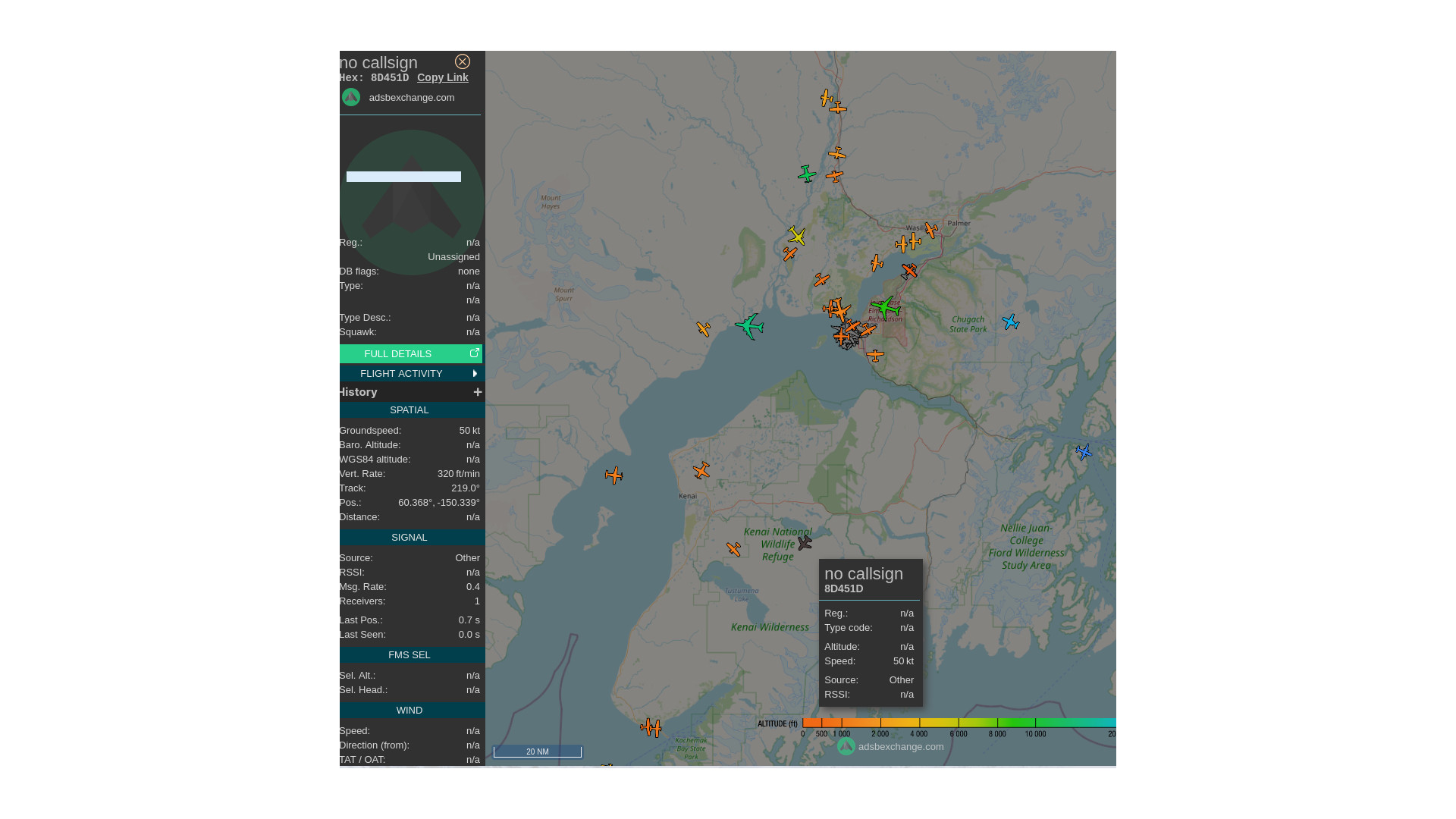The height and width of the screenshot is (819, 1456).
Task: Open FULL DETAILS for the aircraft
Action: tap(397, 354)
